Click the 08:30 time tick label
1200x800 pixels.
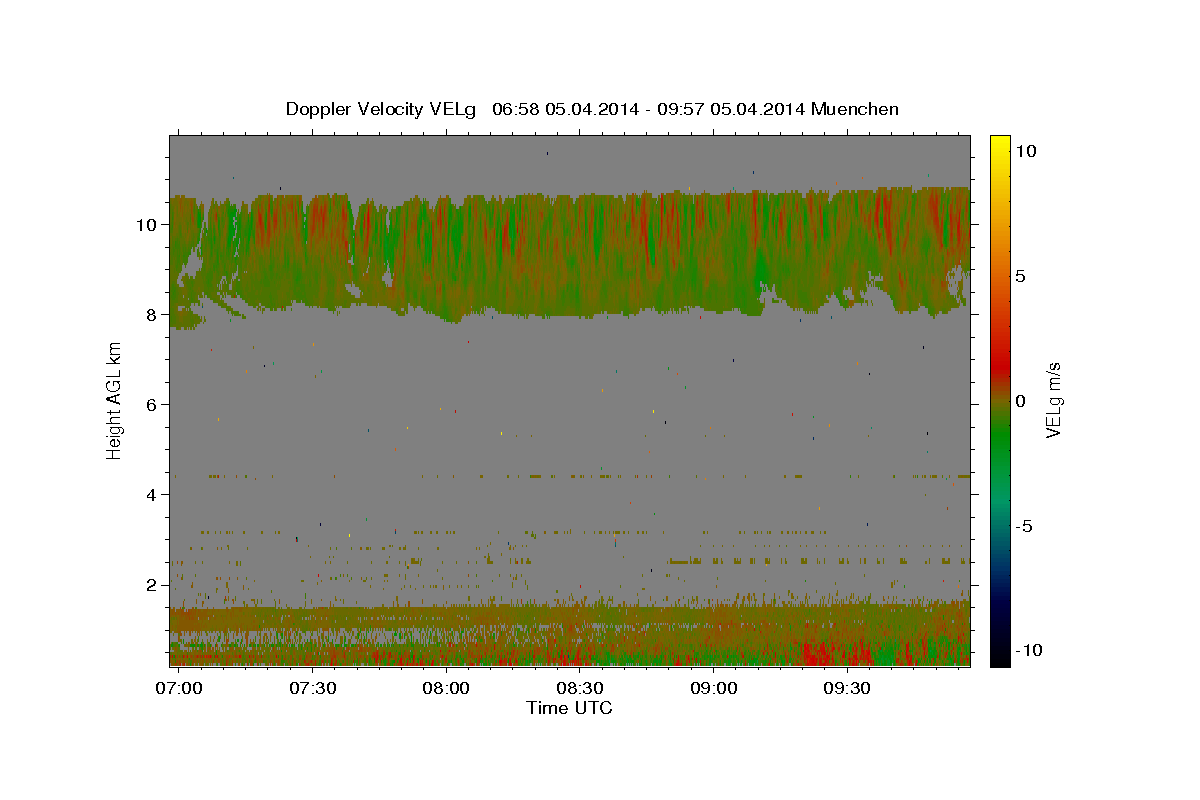[x=579, y=689]
